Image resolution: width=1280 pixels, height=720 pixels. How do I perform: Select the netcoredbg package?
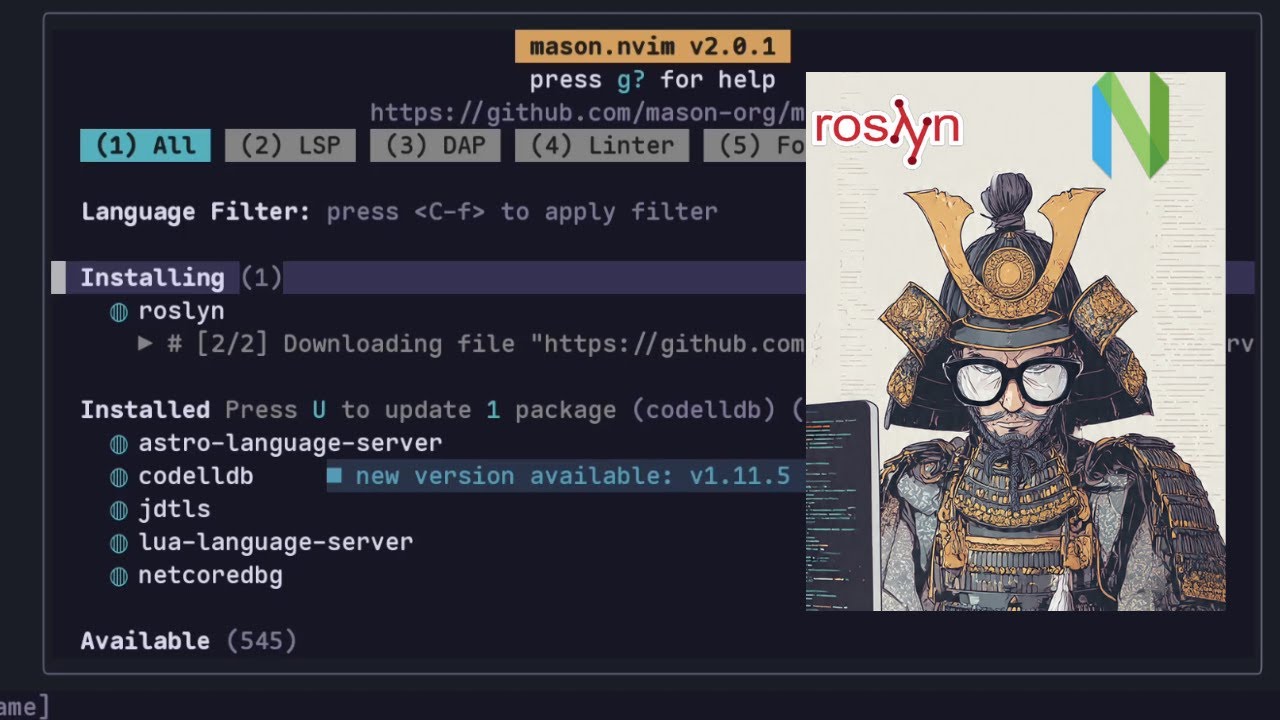(210, 575)
